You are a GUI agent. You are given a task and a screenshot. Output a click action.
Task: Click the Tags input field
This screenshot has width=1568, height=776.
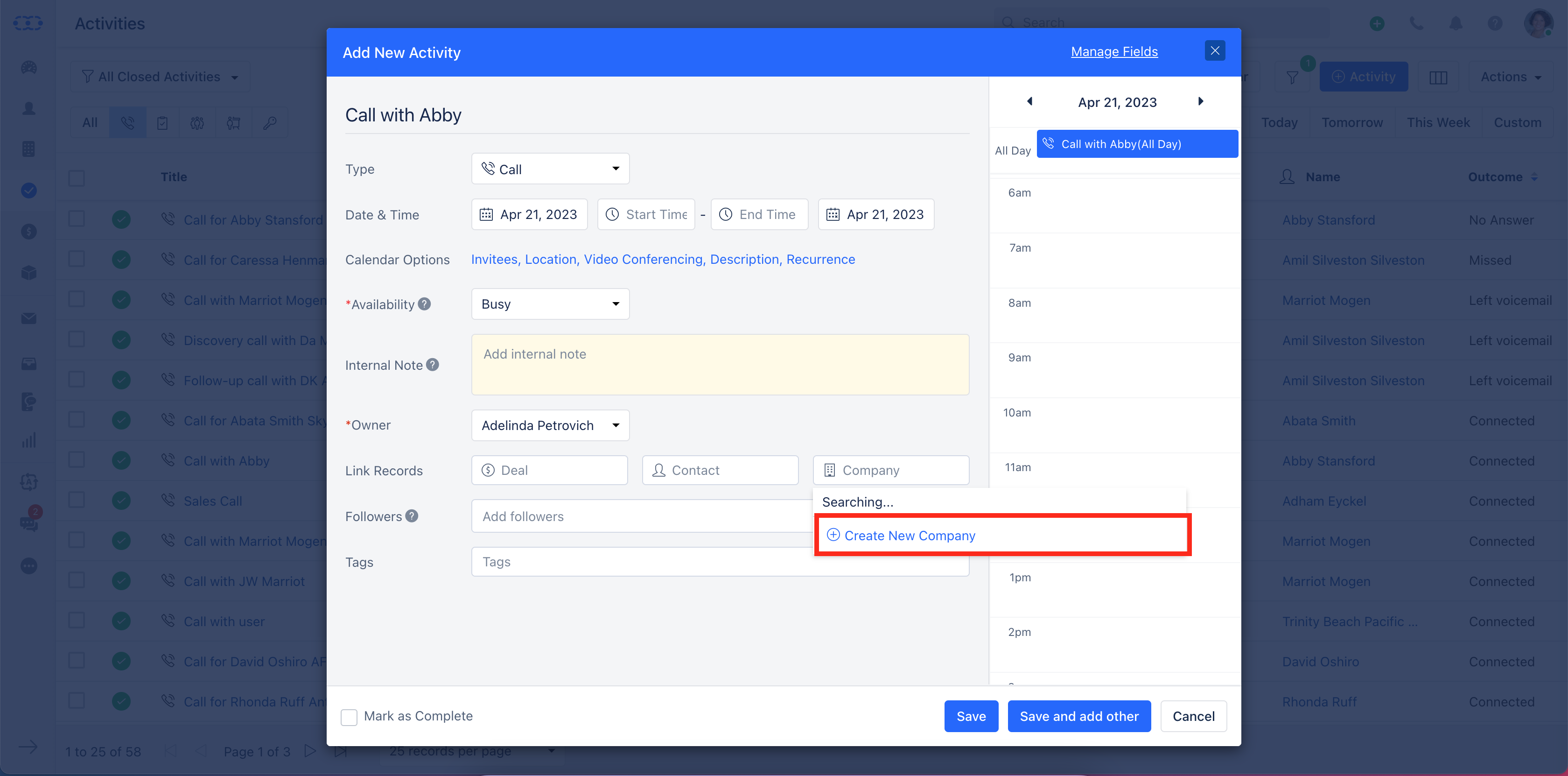point(720,562)
